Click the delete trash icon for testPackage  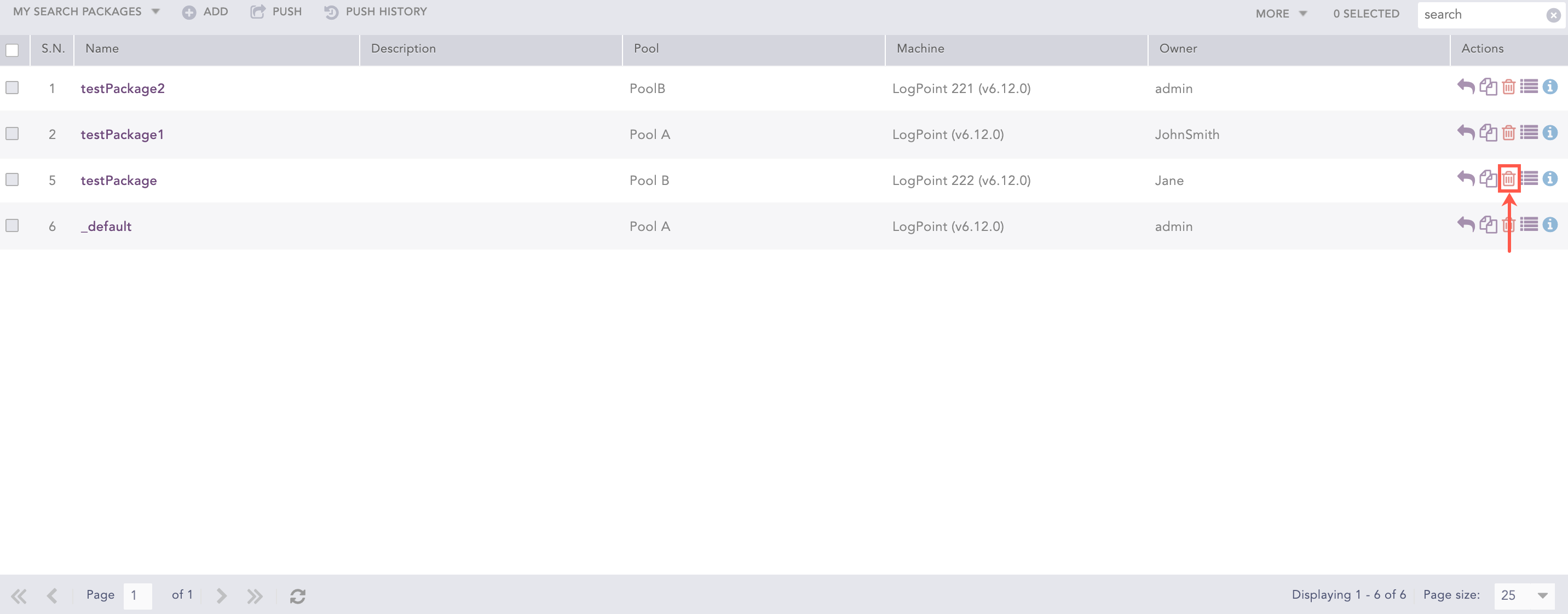pos(1508,179)
